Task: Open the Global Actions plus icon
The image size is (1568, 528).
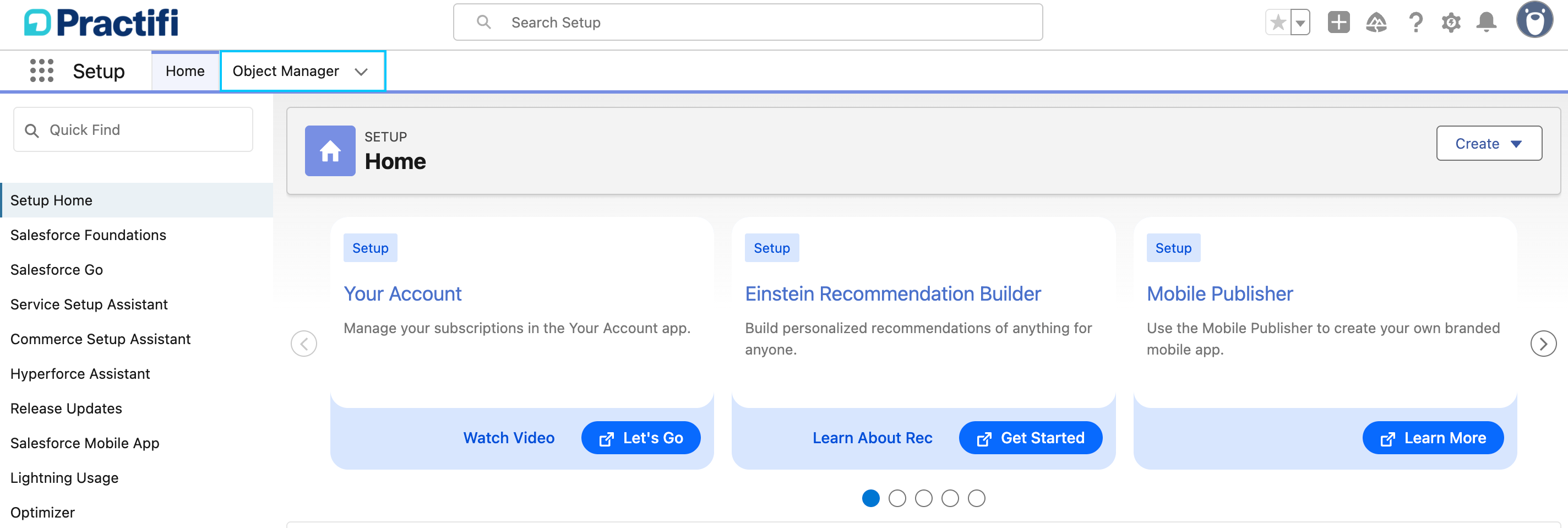Action: 1338,23
